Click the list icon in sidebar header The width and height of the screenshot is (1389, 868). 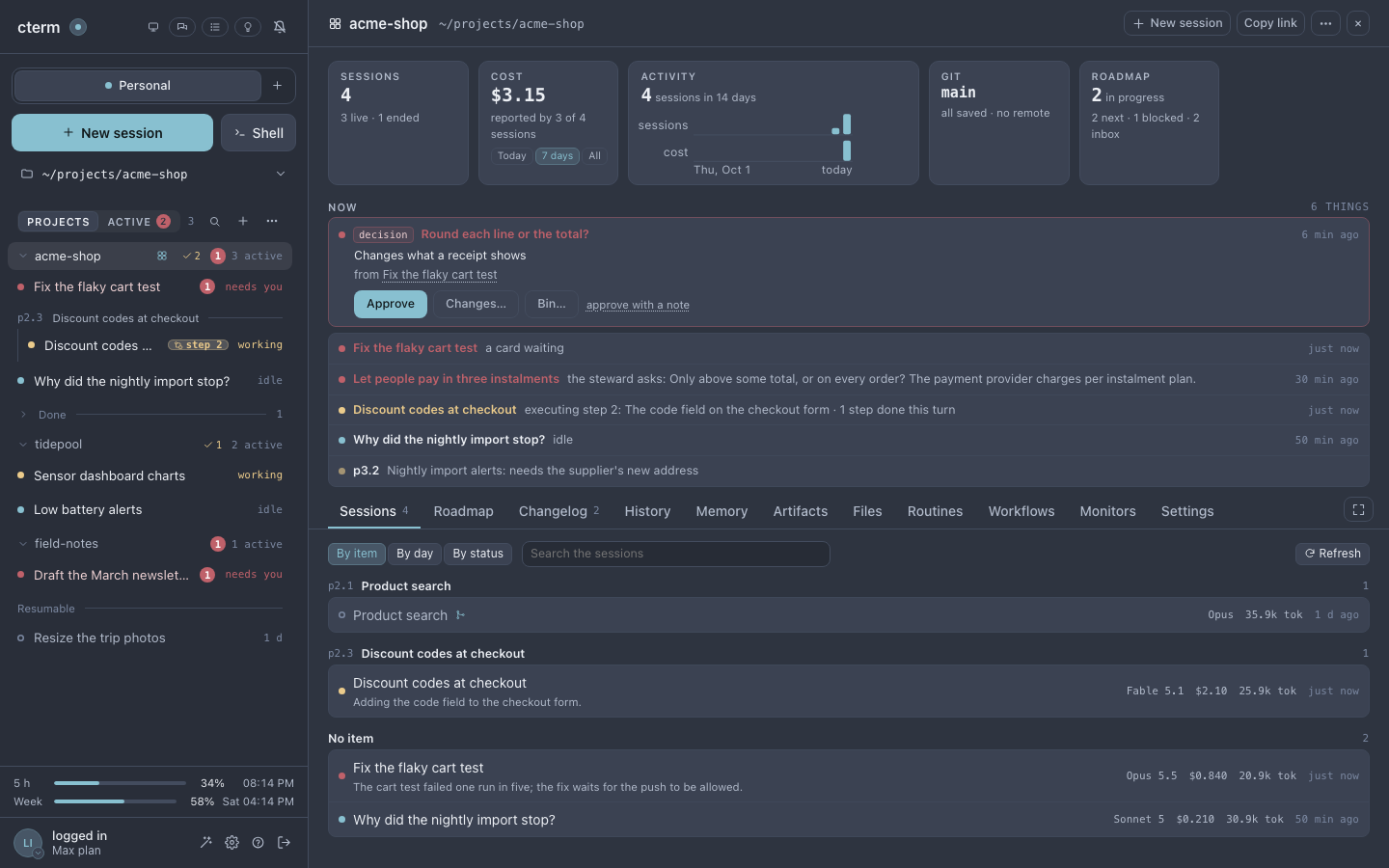tap(215, 27)
